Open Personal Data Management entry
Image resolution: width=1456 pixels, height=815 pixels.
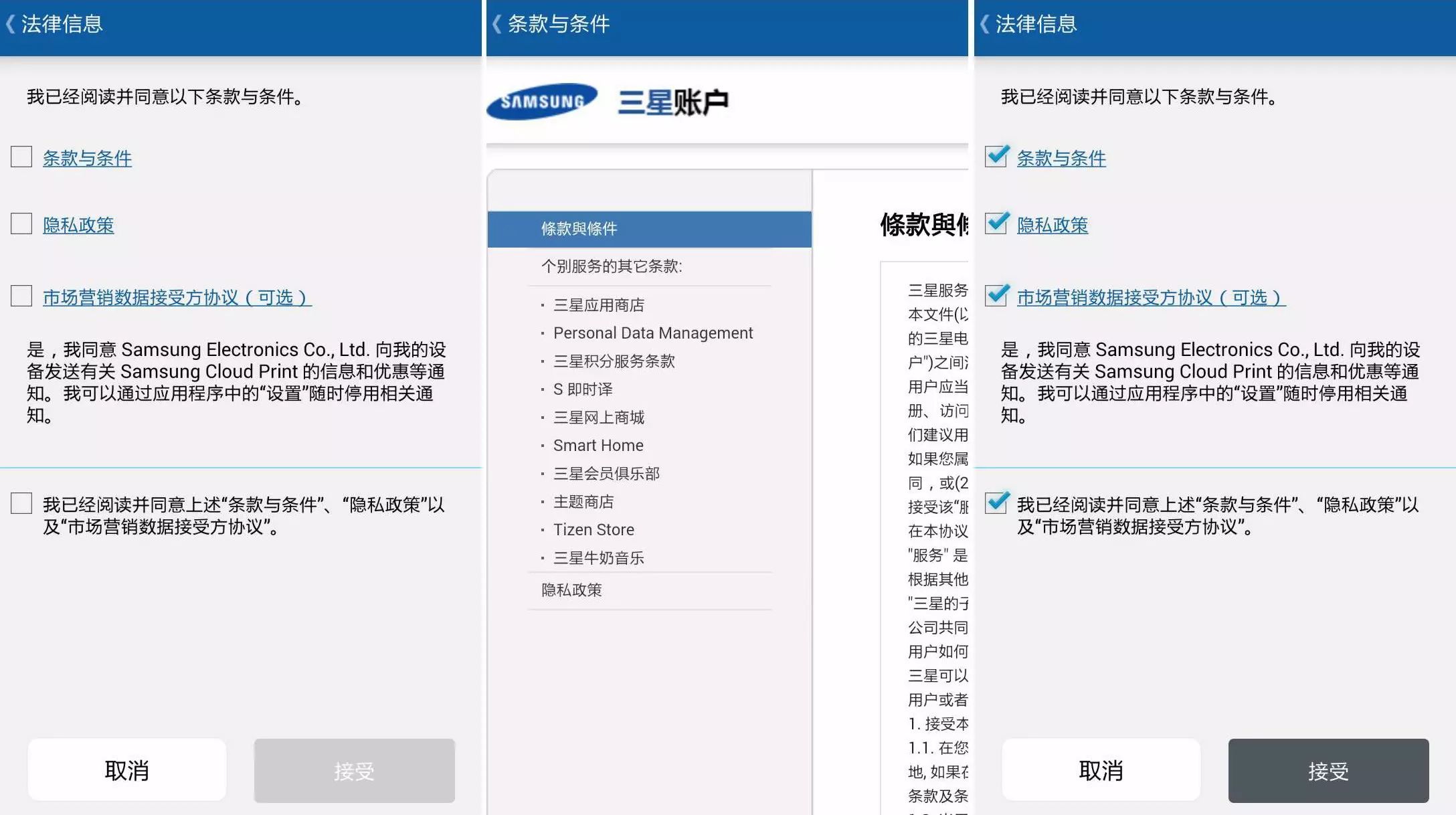pyautogui.click(x=653, y=333)
